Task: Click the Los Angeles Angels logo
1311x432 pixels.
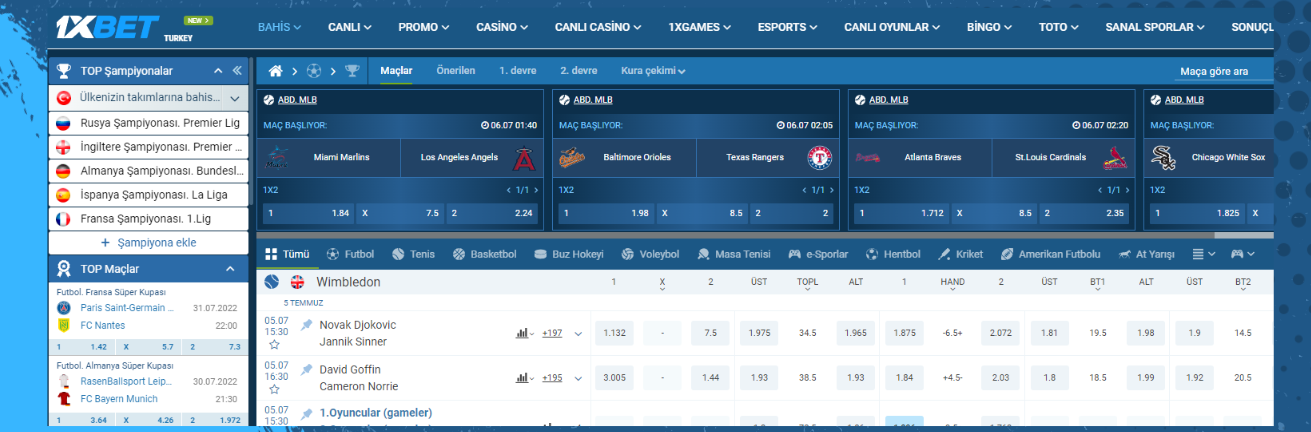Action: pos(523,158)
